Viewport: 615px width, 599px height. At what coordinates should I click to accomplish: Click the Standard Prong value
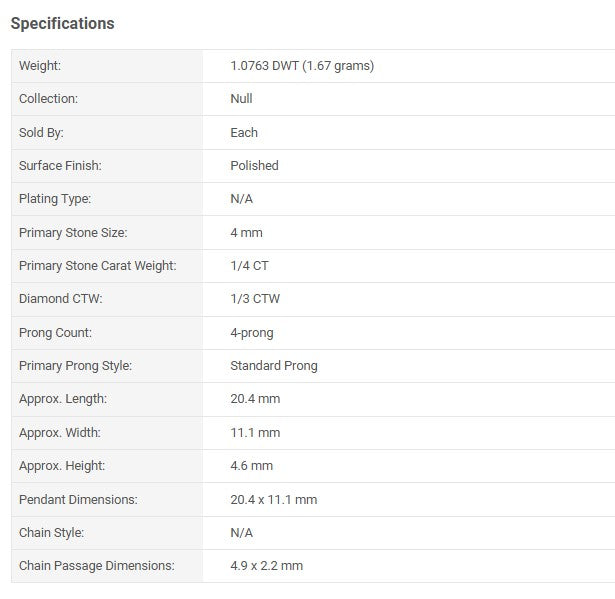[273, 366]
